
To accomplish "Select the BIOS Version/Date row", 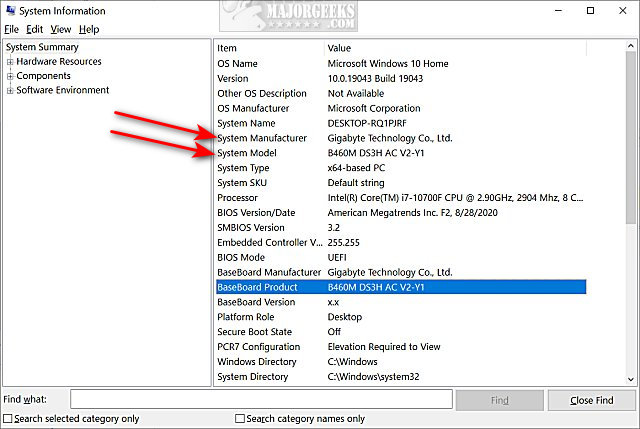I will pos(401,213).
